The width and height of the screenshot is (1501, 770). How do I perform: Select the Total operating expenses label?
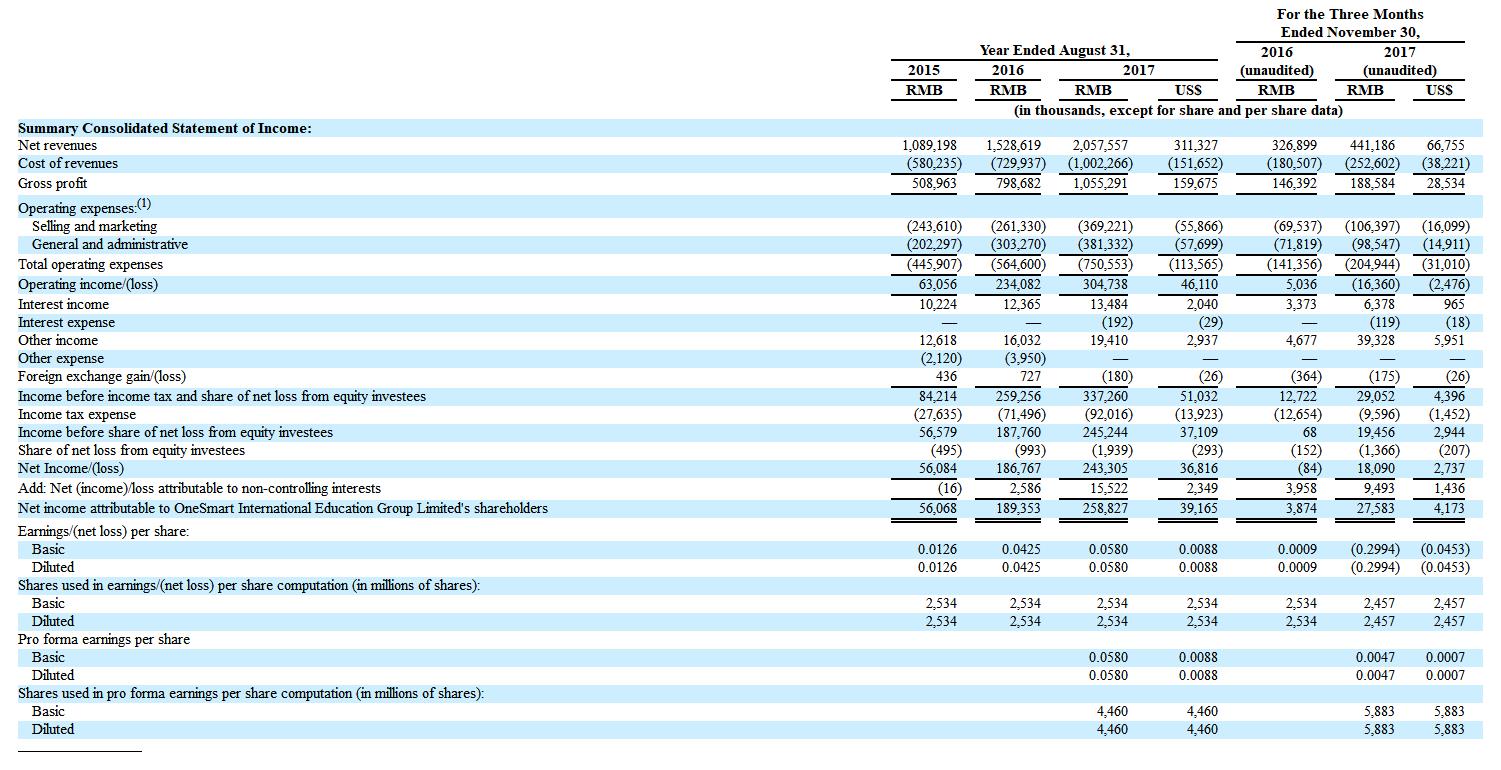(90, 264)
